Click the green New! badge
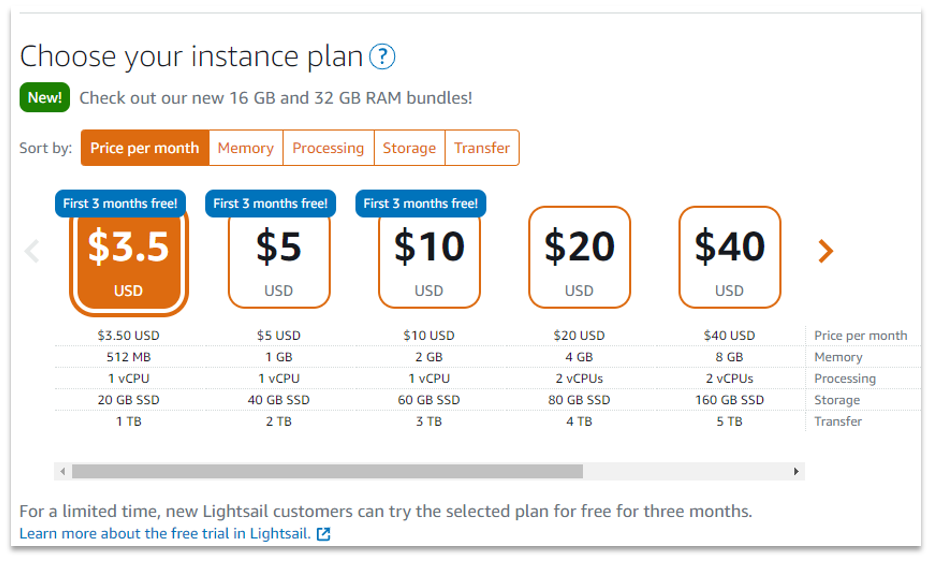 tap(45, 97)
